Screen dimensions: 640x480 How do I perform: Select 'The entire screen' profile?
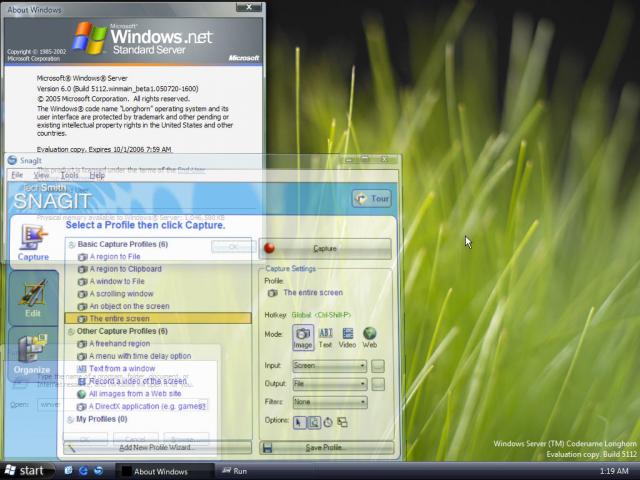[158, 318]
